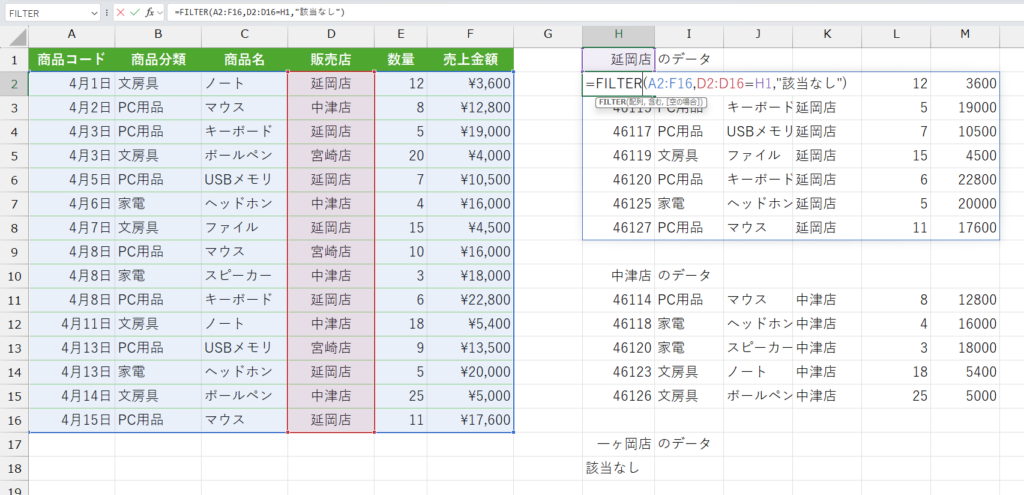Click cell H15 showing 46126
The image size is (1024, 495).
[618, 396]
